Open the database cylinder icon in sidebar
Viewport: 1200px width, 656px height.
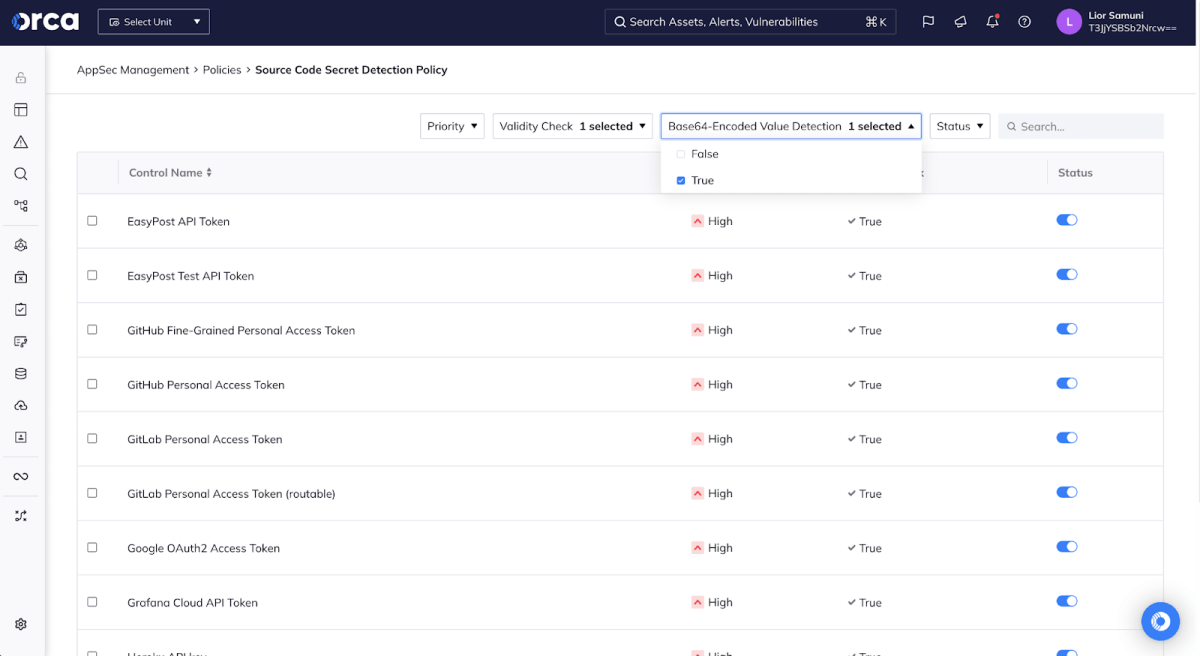(x=21, y=373)
